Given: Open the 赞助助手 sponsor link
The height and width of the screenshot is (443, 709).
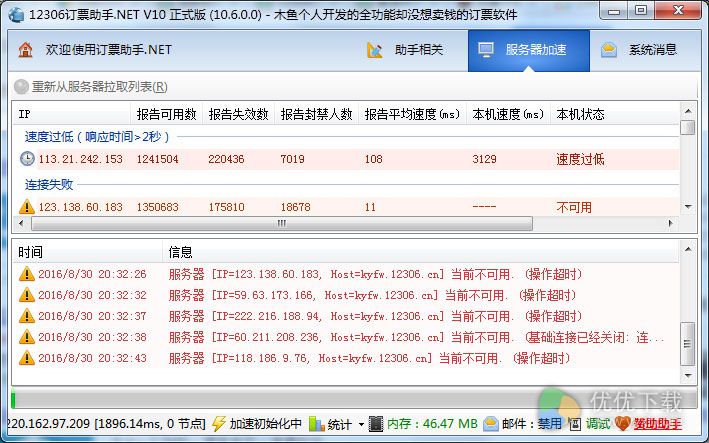Looking at the screenshot, I should (657, 424).
